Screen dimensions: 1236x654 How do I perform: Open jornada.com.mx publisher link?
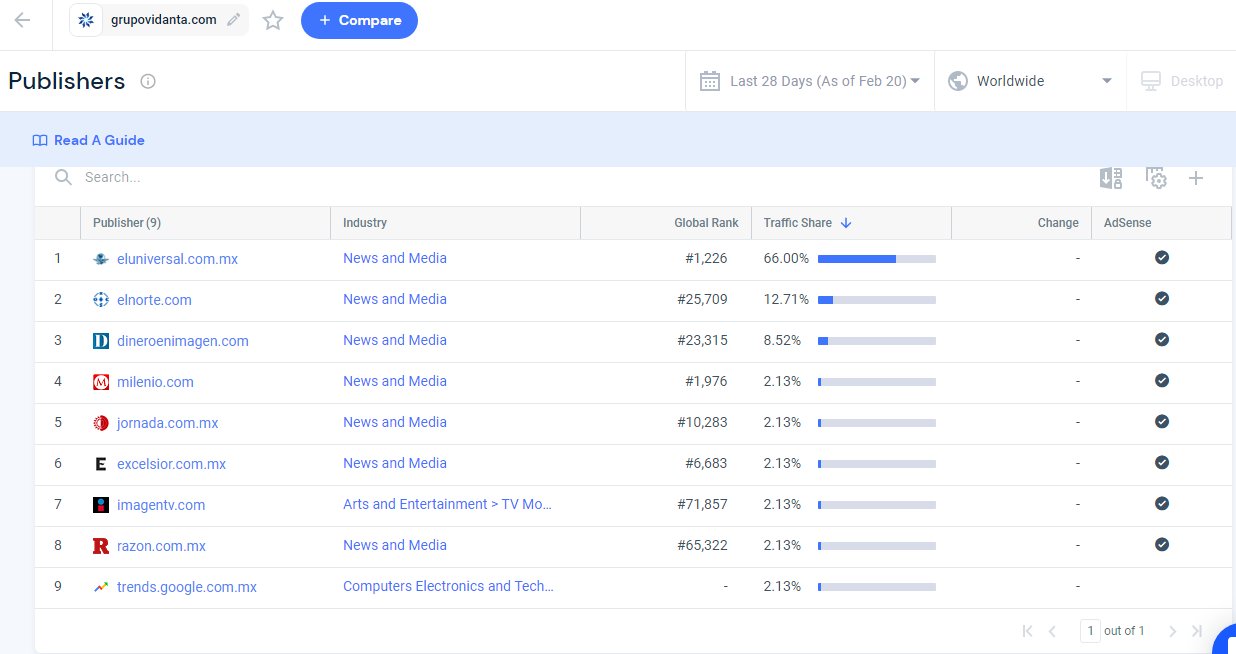click(x=167, y=423)
